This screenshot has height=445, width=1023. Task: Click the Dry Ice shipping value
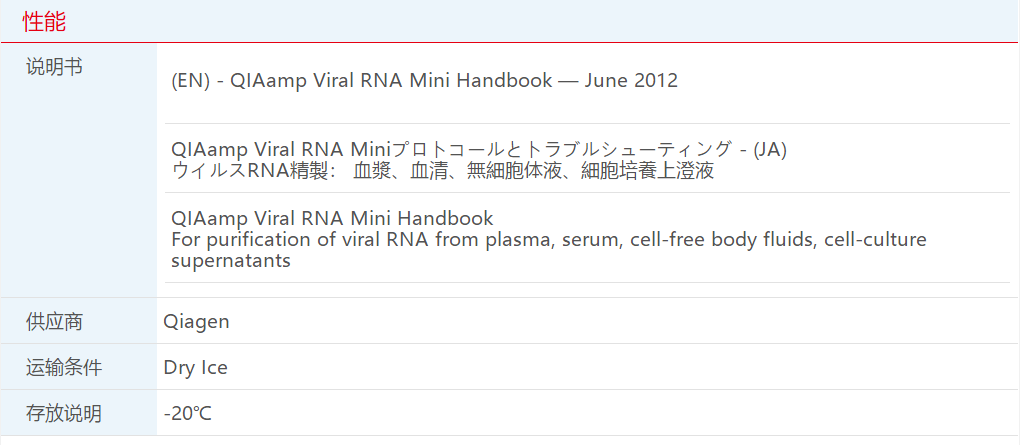point(195,368)
